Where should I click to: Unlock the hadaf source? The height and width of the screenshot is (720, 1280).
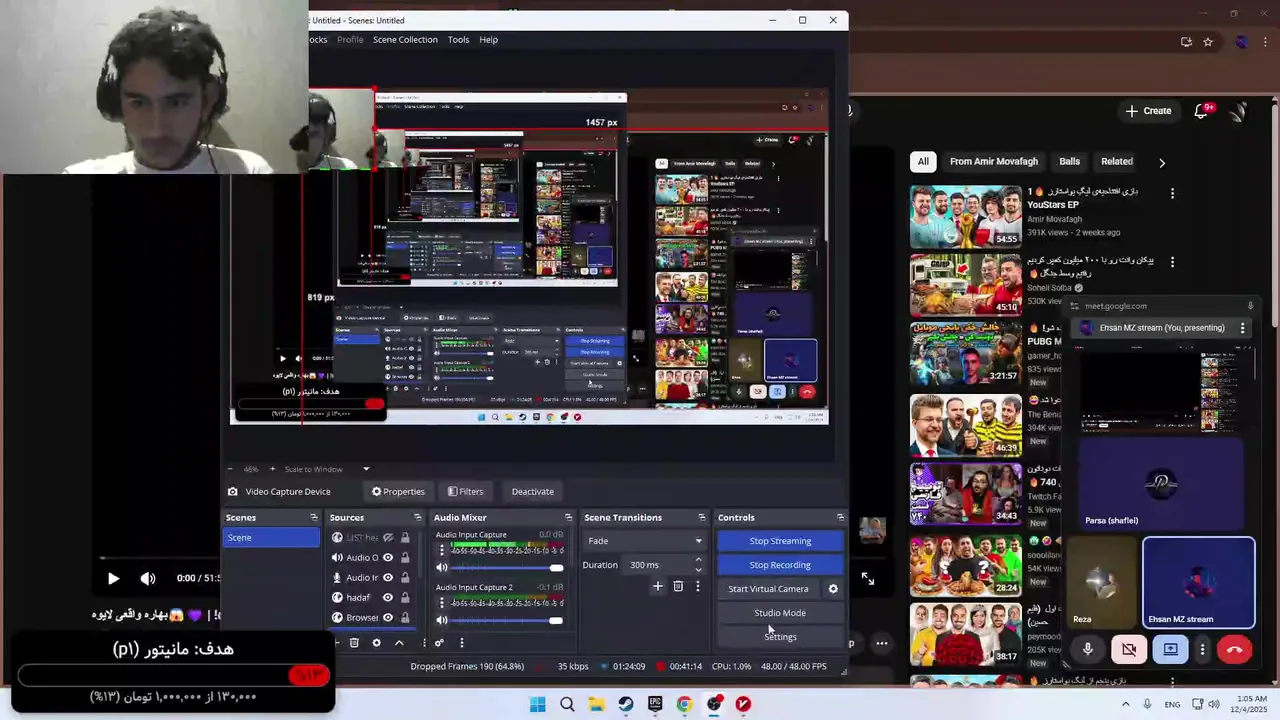pyautogui.click(x=405, y=598)
